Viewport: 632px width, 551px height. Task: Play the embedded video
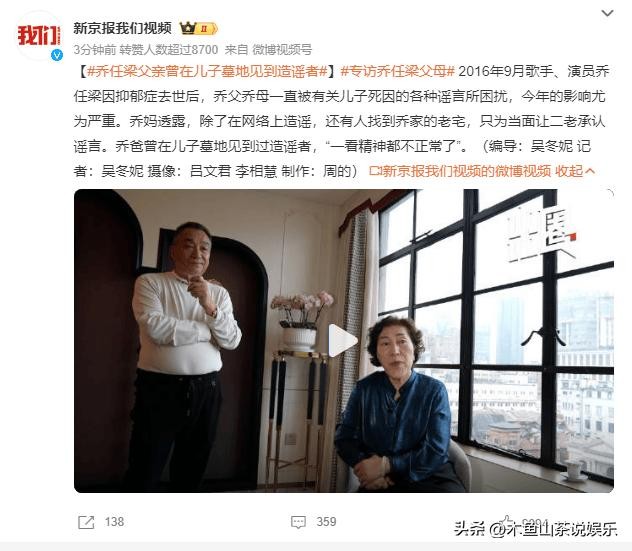point(343,341)
